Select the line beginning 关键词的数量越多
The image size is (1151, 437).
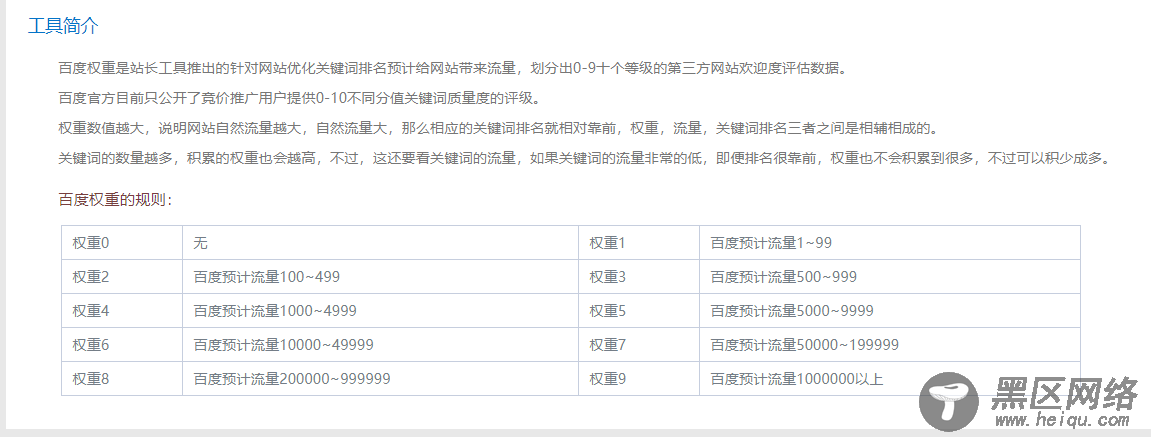click(x=587, y=159)
